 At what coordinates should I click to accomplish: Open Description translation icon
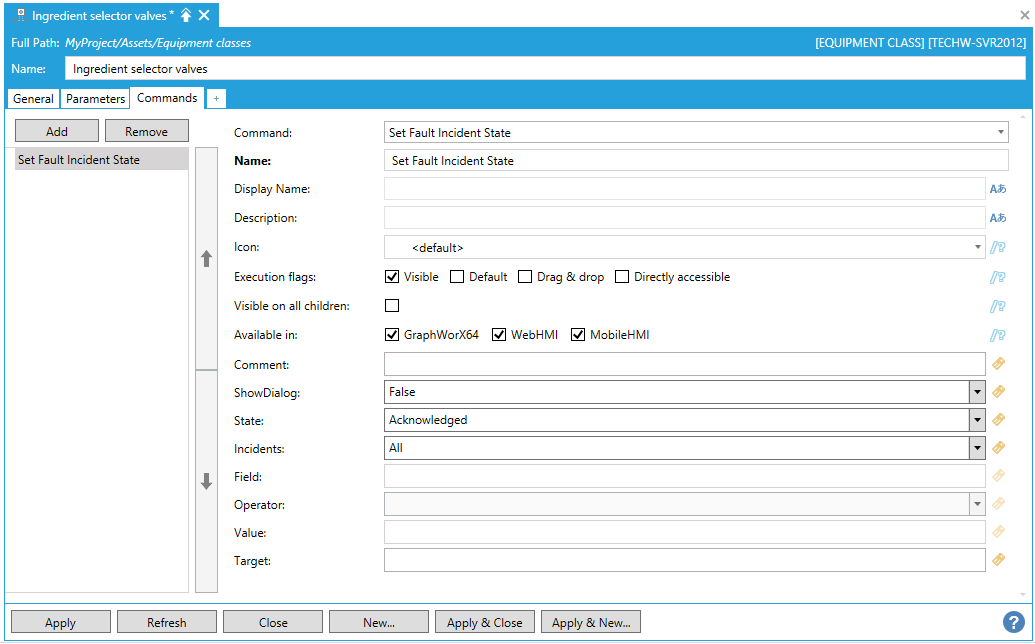click(x=997, y=218)
